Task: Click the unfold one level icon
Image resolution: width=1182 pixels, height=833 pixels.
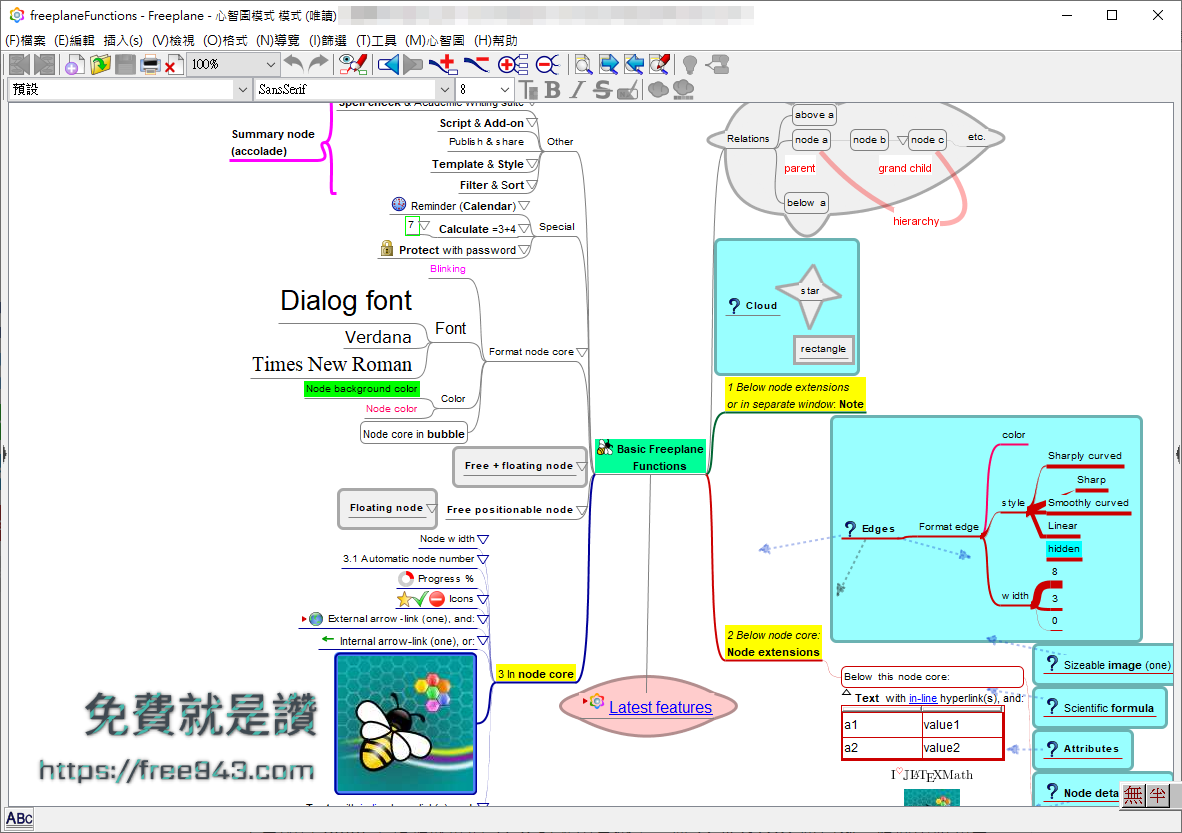Action: point(512,65)
